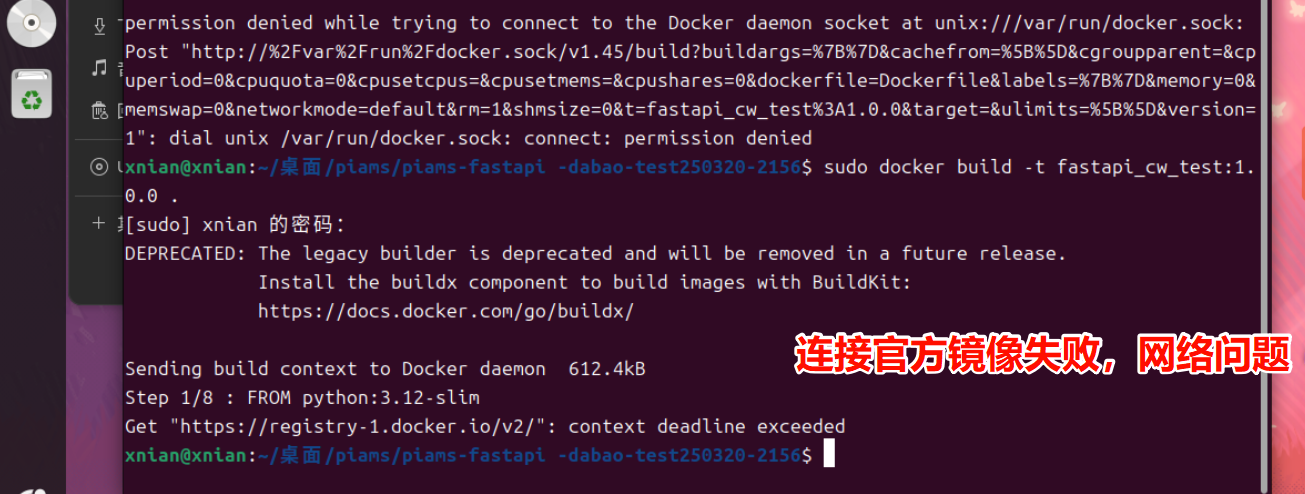The height and width of the screenshot is (494, 1305).
Task: Click the red Chinese annotation text
Action: click(x=1048, y=355)
